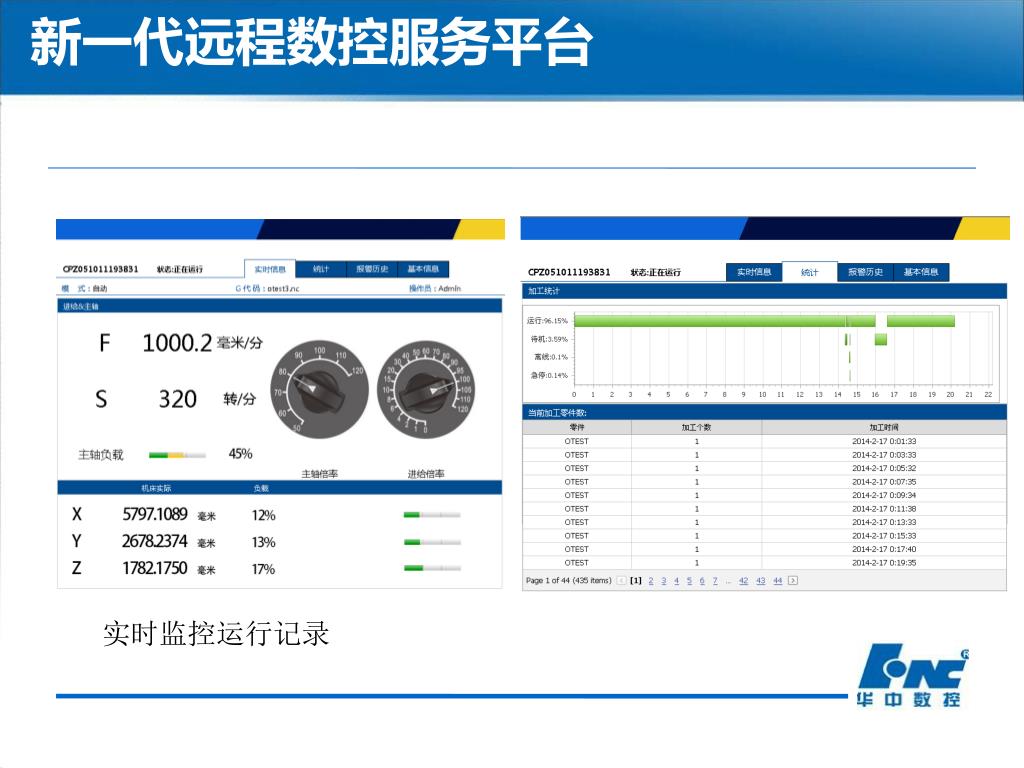This screenshot has width=1024, height=768.
Task: Open the 报警历史 tab in the left panel
Action: tap(372, 269)
